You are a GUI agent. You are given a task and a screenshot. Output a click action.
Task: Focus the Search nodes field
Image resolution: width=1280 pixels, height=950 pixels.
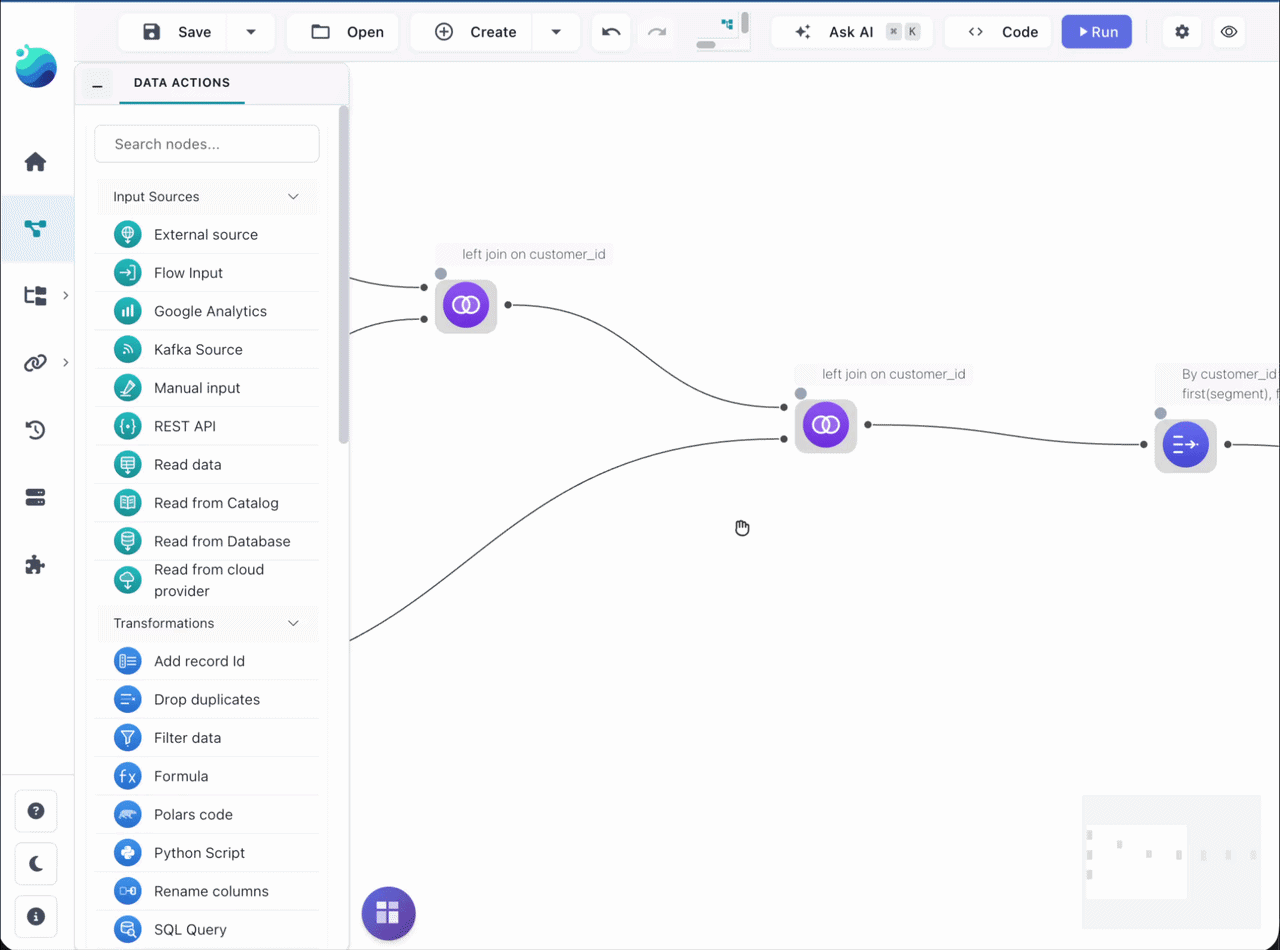tap(207, 144)
